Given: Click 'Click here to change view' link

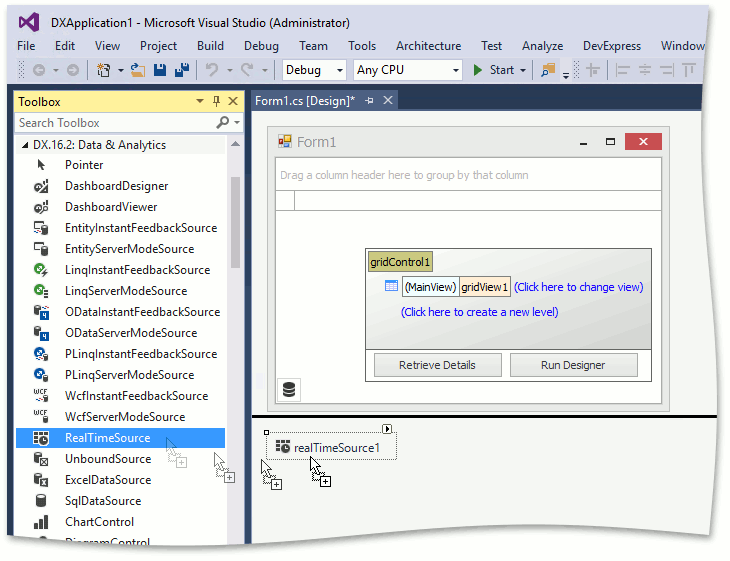Looking at the screenshot, I should (579, 287).
